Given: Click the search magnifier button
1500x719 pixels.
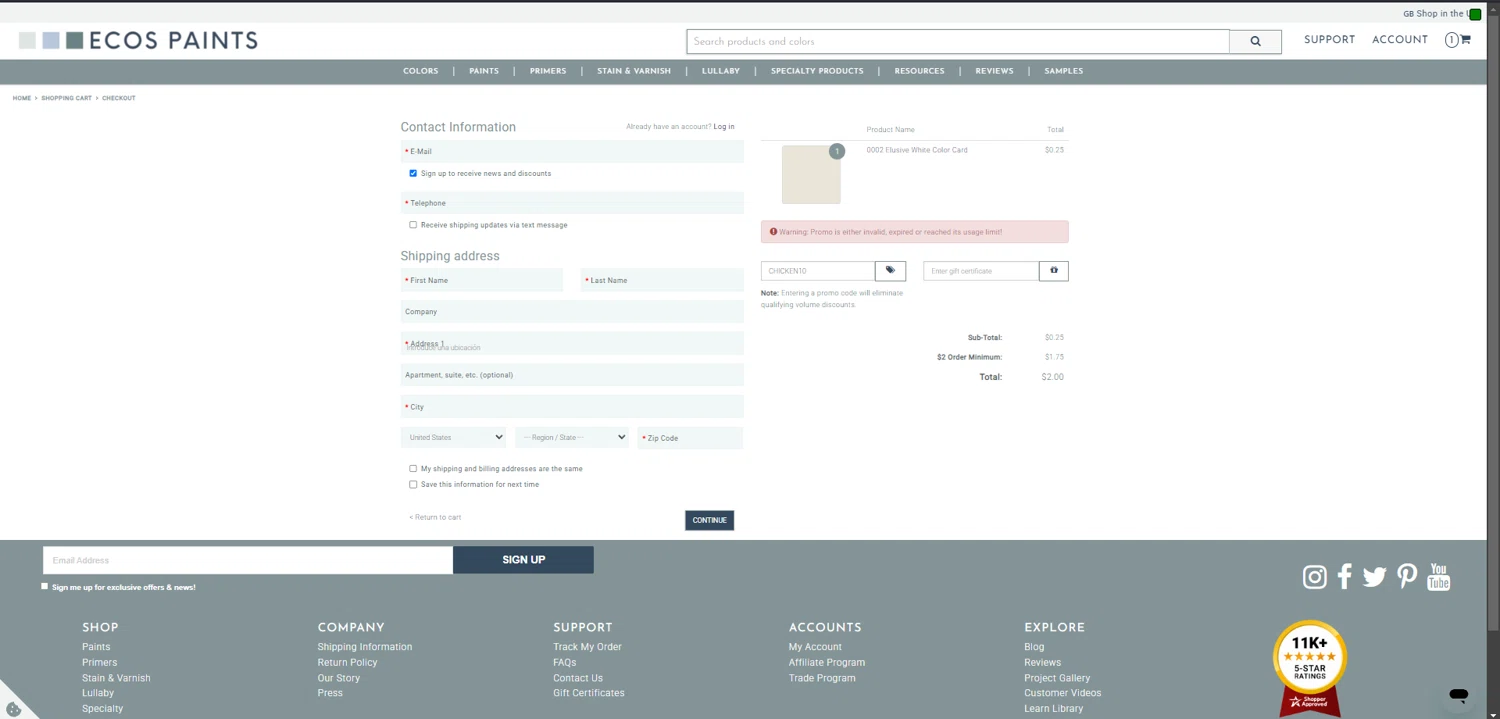Looking at the screenshot, I should point(1255,41).
